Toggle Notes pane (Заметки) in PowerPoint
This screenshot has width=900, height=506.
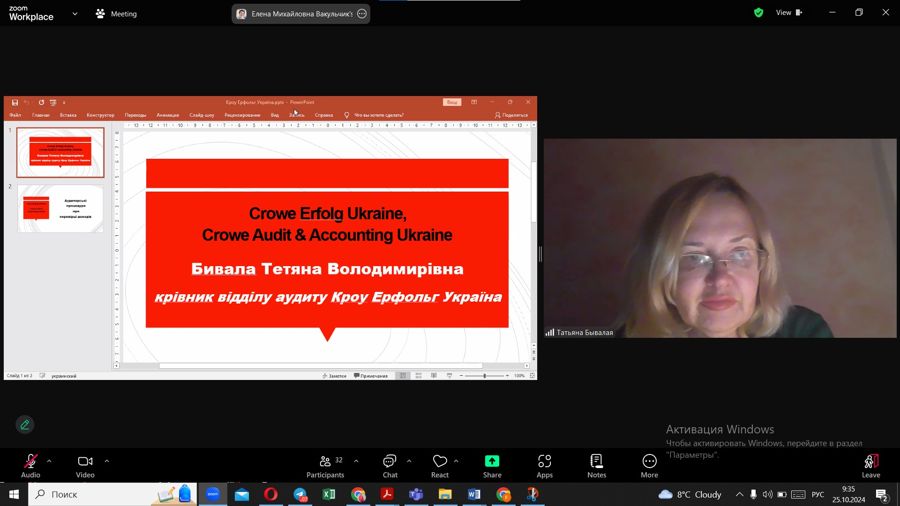pyautogui.click(x=334, y=376)
